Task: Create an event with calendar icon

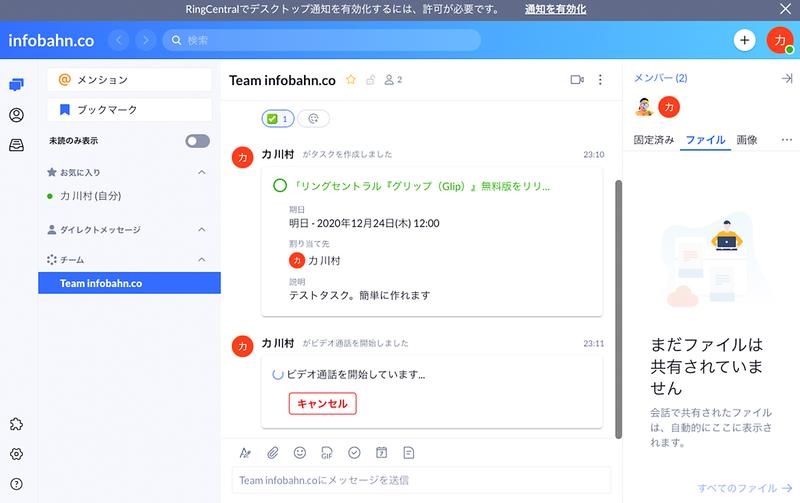Action: click(x=381, y=453)
